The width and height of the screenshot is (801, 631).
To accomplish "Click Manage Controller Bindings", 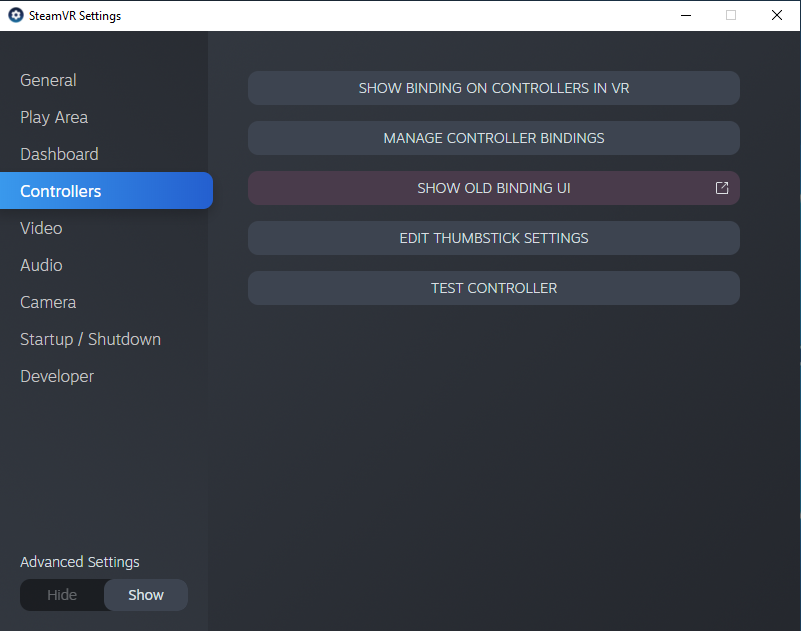I will click(493, 138).
